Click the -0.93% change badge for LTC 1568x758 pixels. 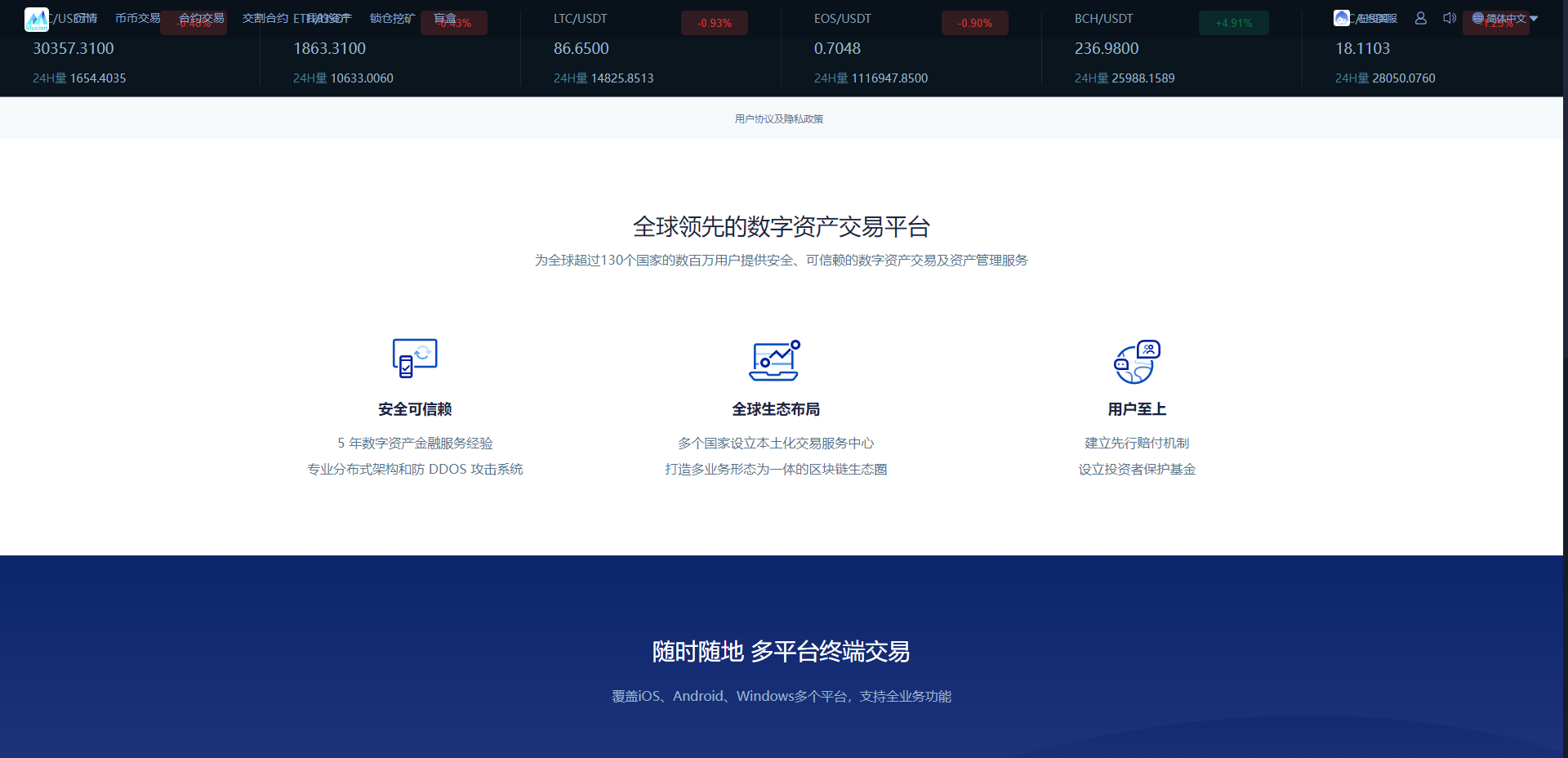[x=715, y=23]
